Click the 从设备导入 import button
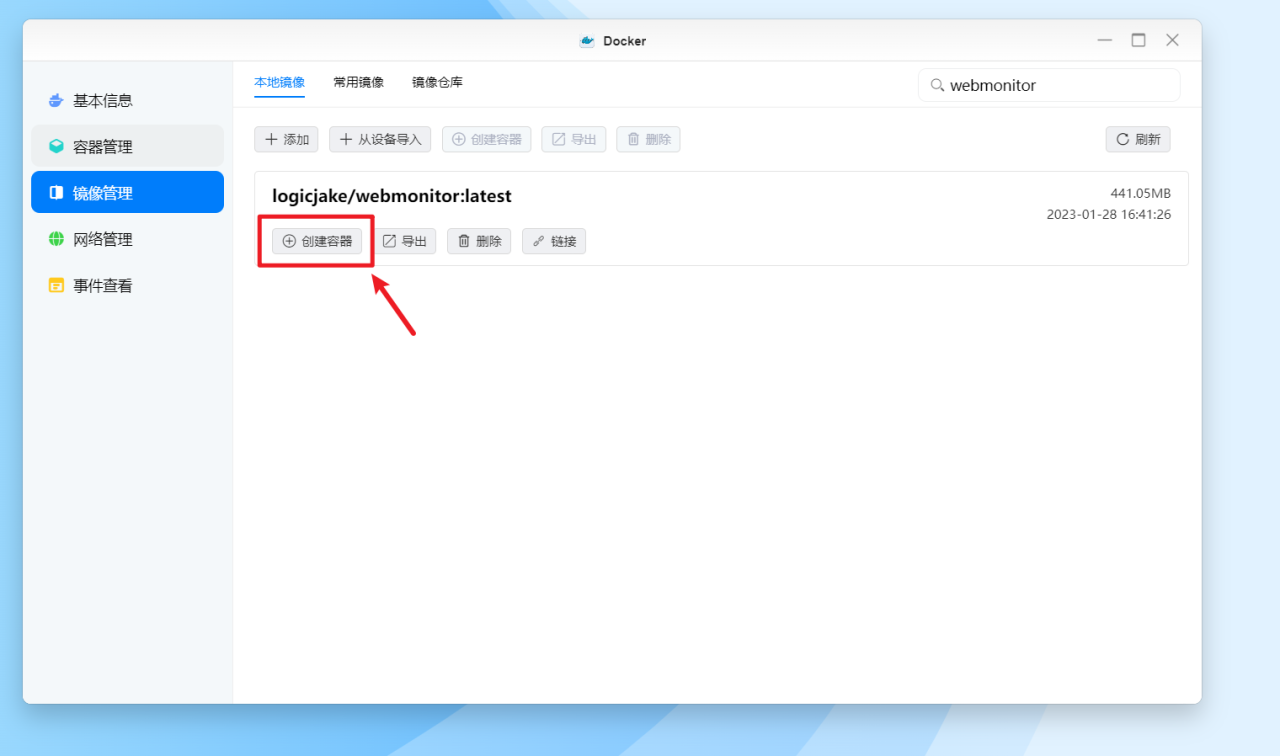This screenshot has height=756, width=1280. pyautogui.click(x=379, y=139)
